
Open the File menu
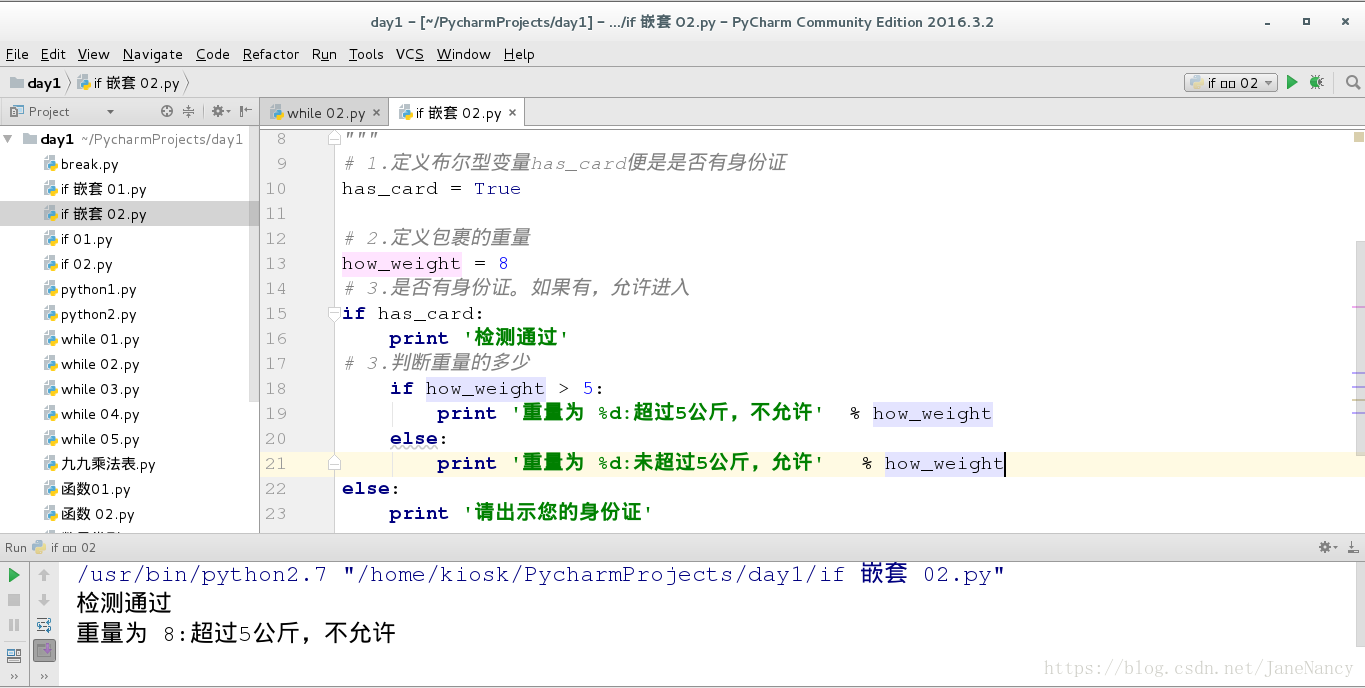point(17,54)
